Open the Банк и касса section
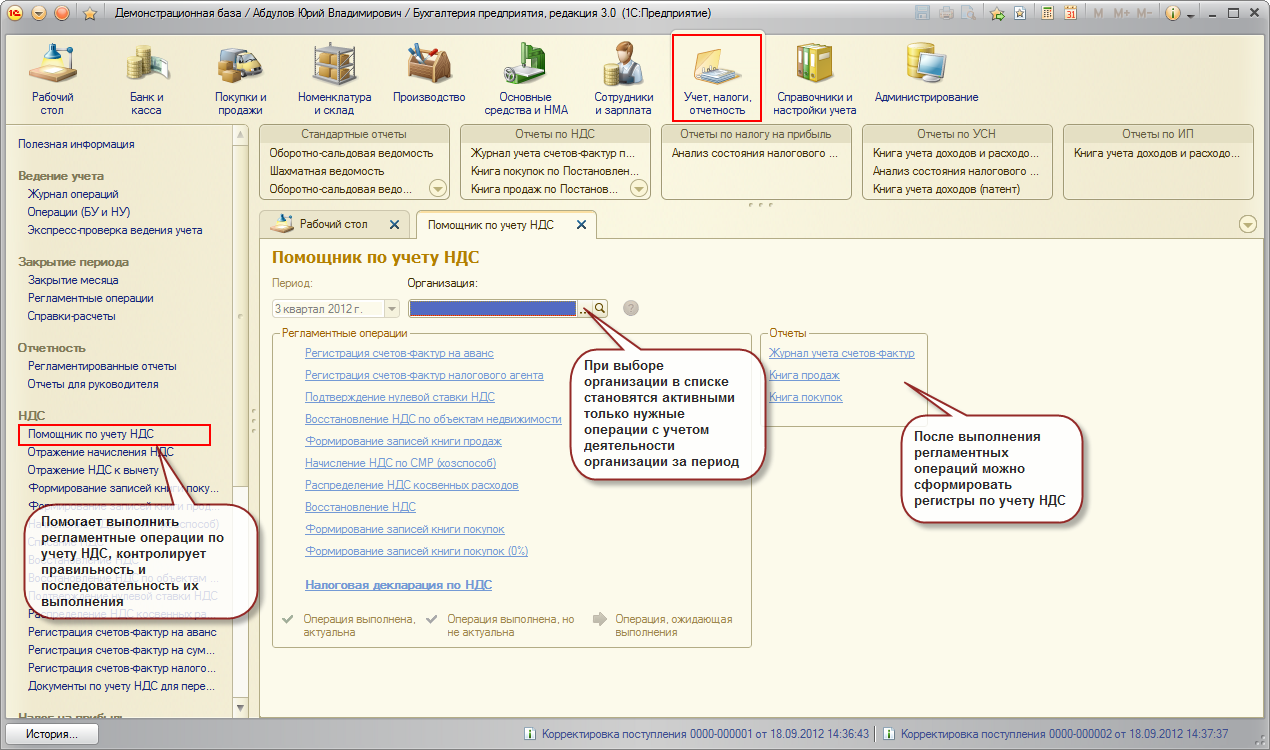 (x=146, y=80)
